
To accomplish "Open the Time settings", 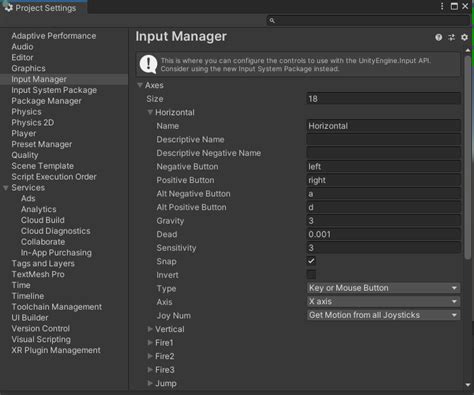I will pyautogui.click(x=21, y=285).
